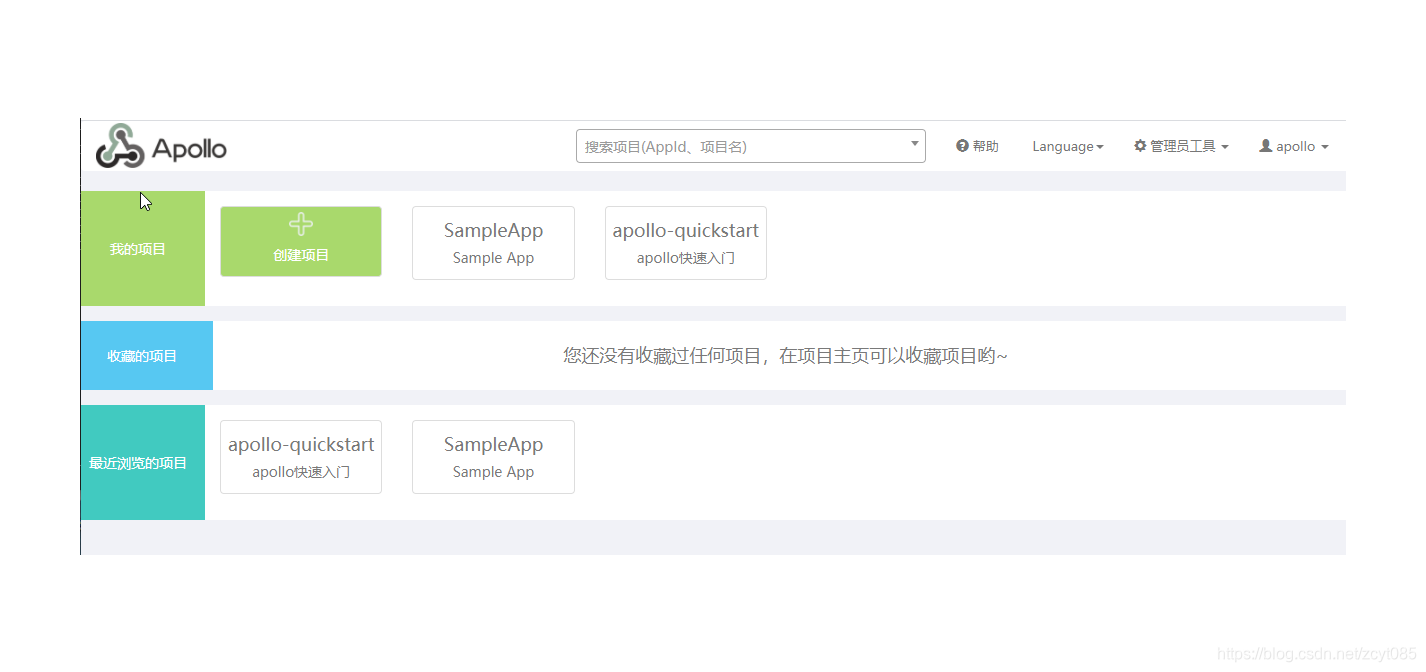The image size is (1426, 672).
Task: Open the Apollo logo home link
Action: 161,146
